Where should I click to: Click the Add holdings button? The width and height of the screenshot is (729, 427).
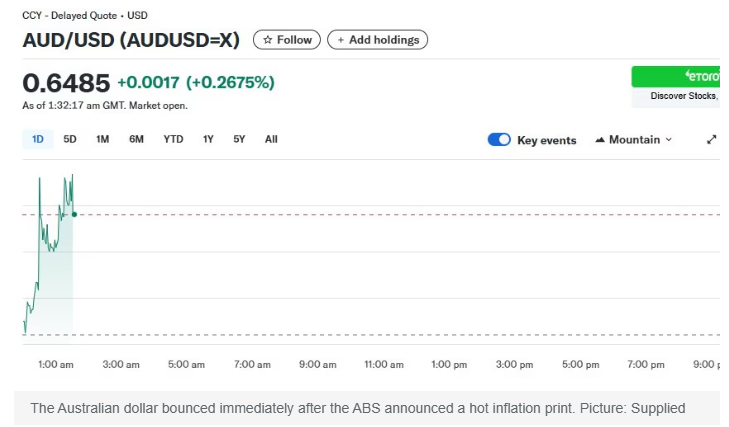pyautogui.click(x=377, y=40)
